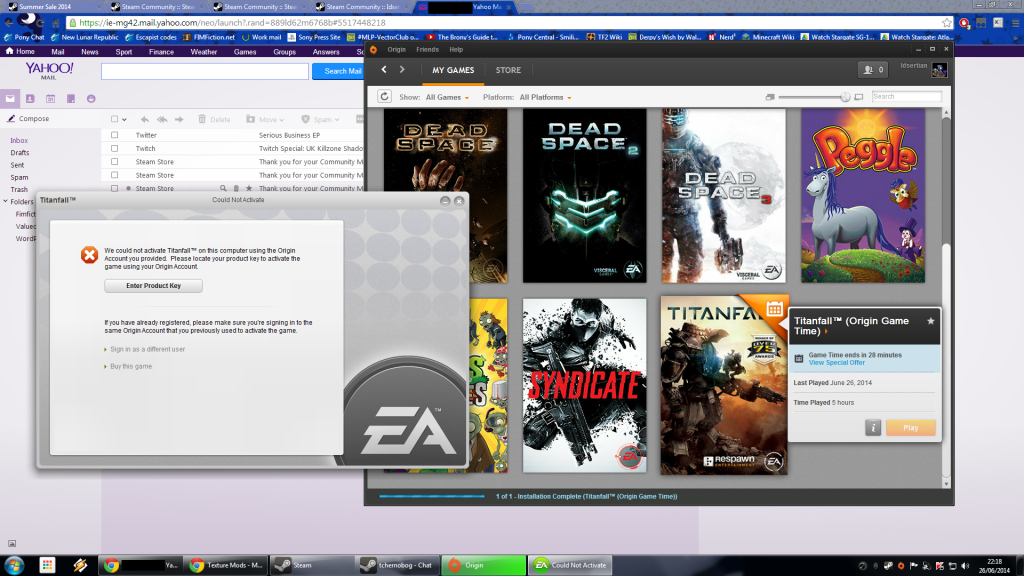
Task: Click the Origin Search field
Action: coord(906,97)
